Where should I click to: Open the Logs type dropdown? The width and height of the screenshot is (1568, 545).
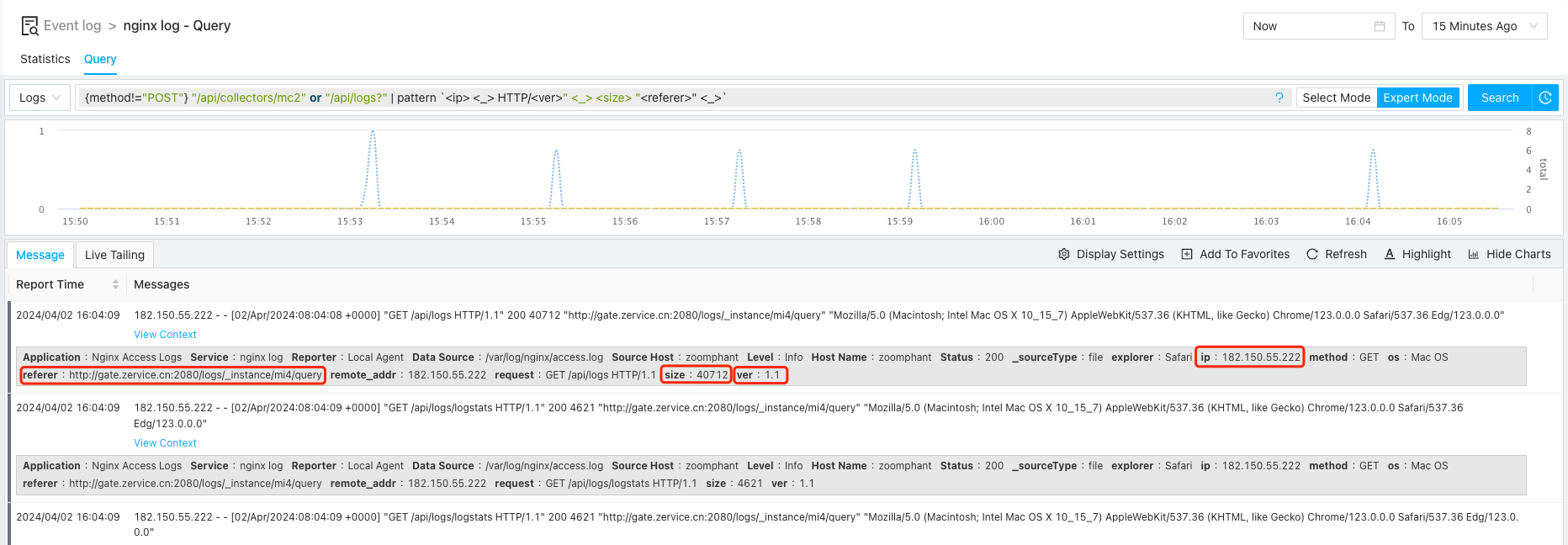[x=40, y=98]
